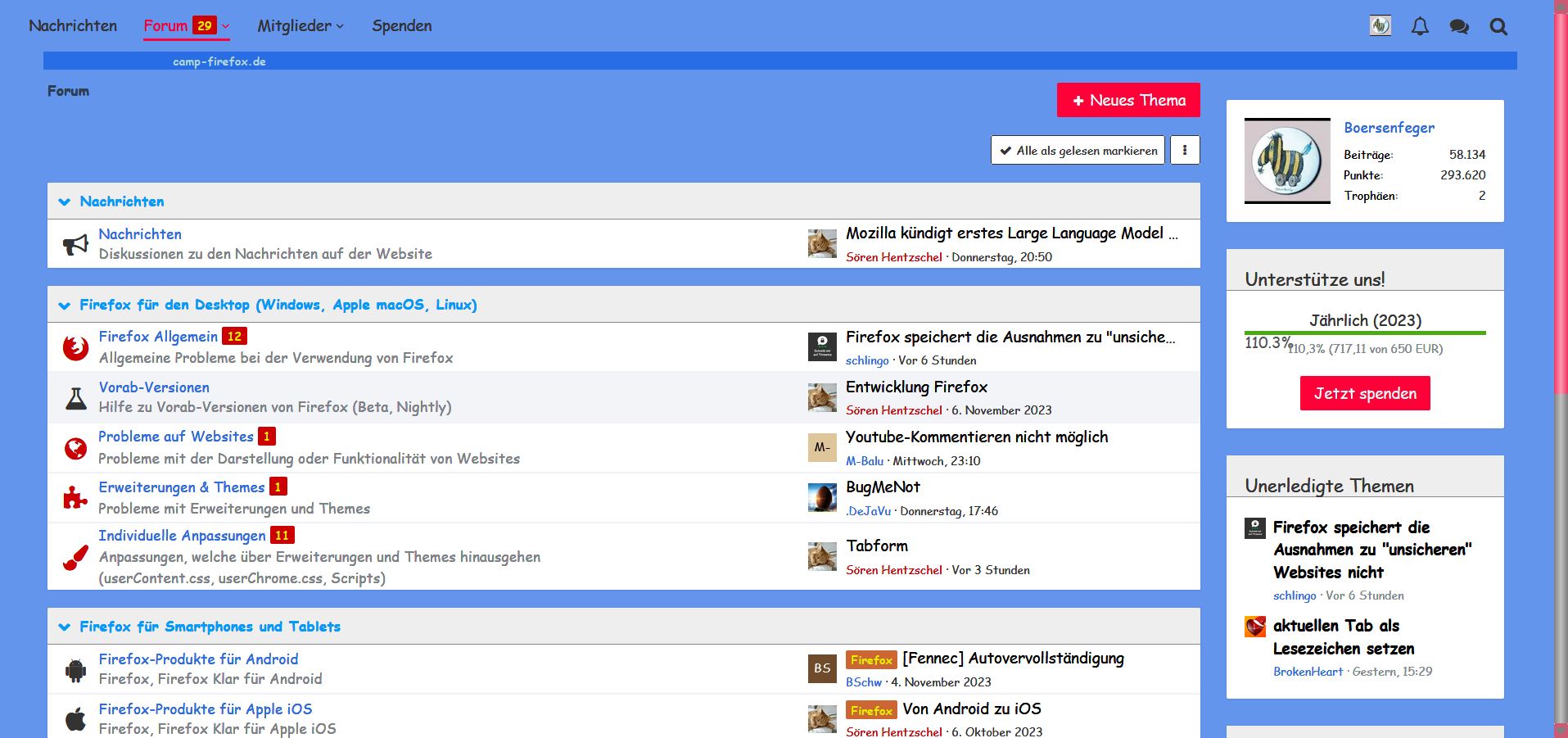
Task: Collapse Firefox für den Desktop category
Action: (x=65, y=306)
